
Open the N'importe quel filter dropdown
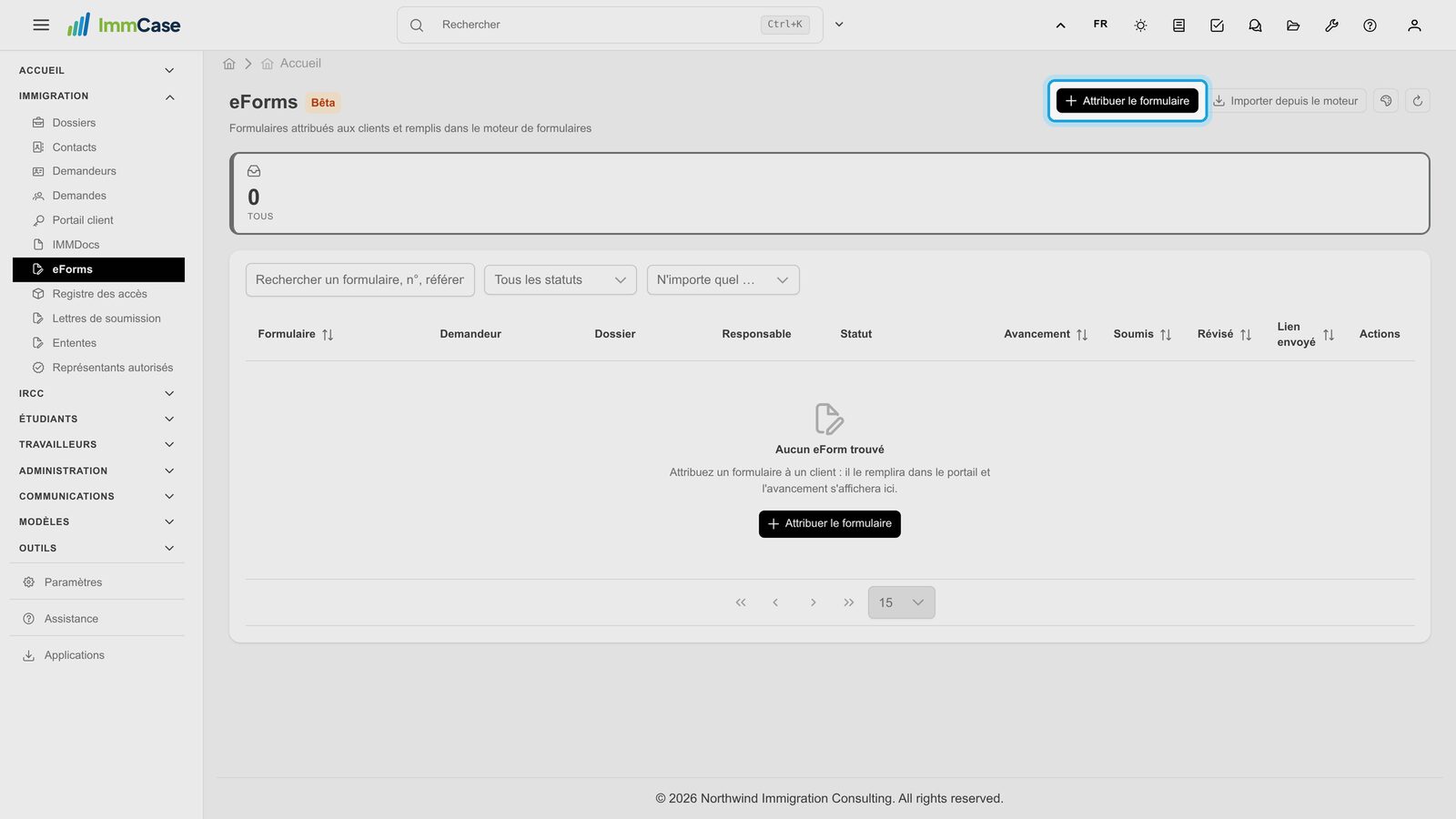(723, 280)
